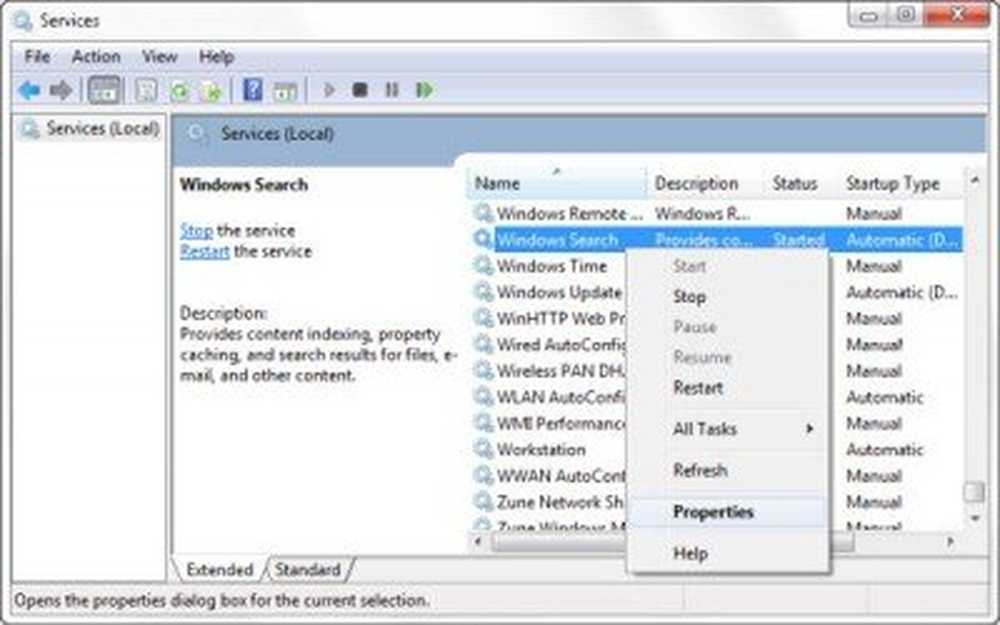Click the gear icon beside Wireless PAN DHCP
The width and height of the screenshot is (1000, 625).
[484, 371]
